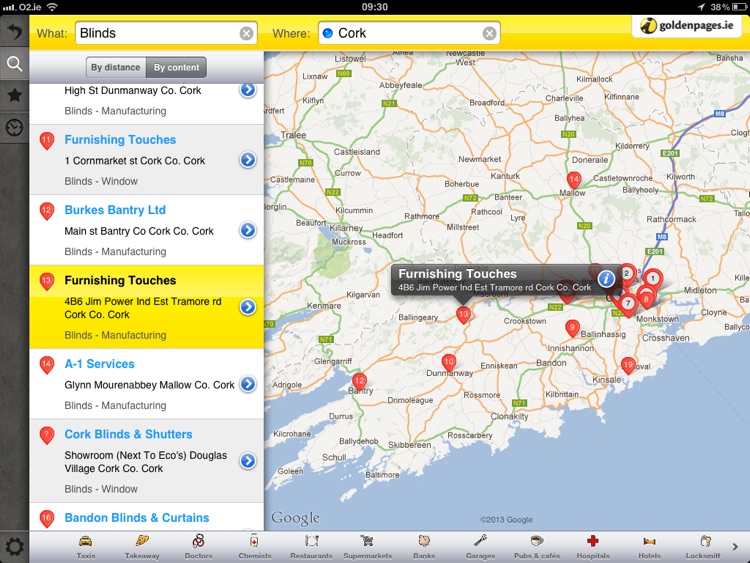Screen dimensions: 750x563
Task: Select Supermarkets category
Action: [367, 547]
